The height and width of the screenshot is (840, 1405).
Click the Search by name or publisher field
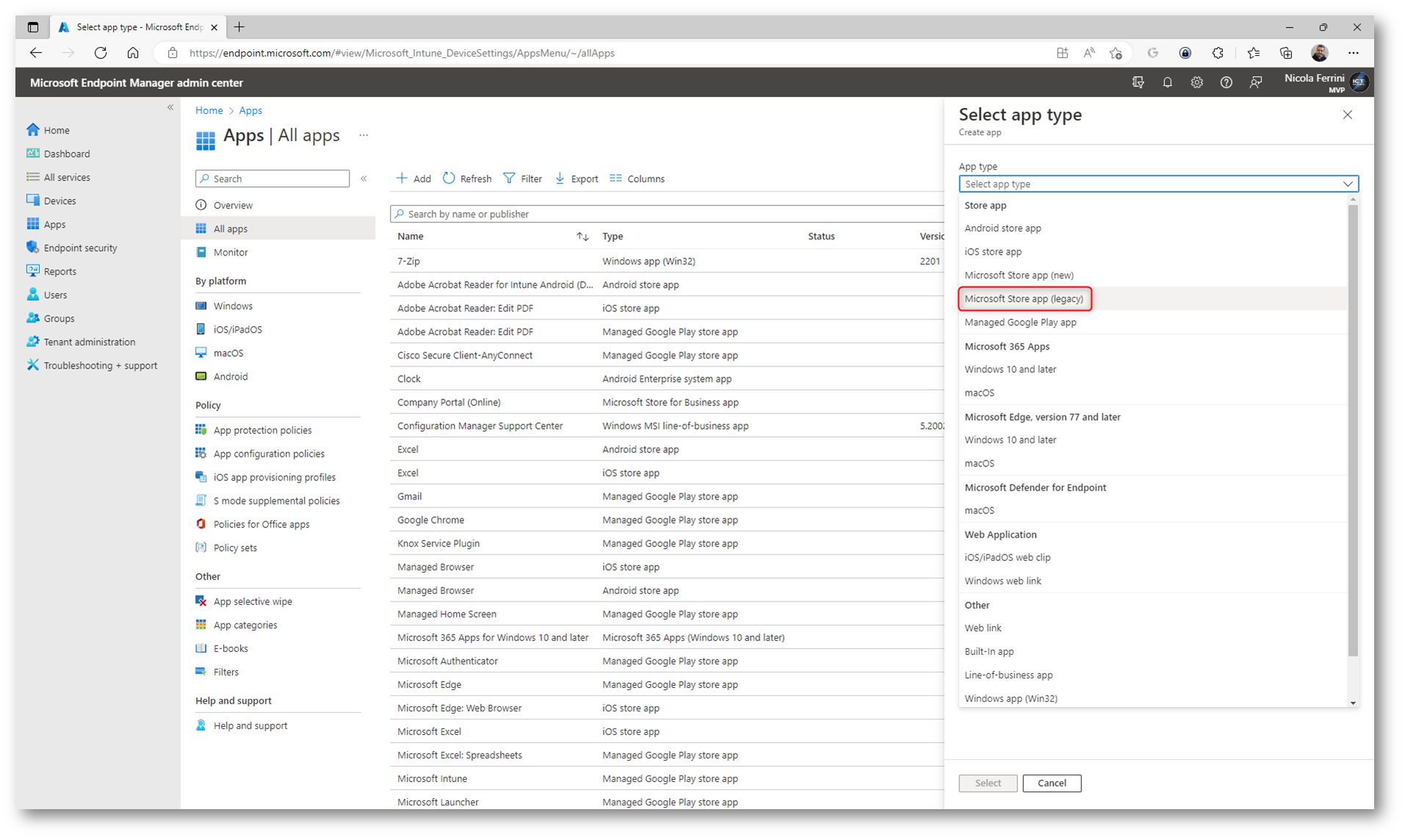pyautogui.click(x=668, y=214)
